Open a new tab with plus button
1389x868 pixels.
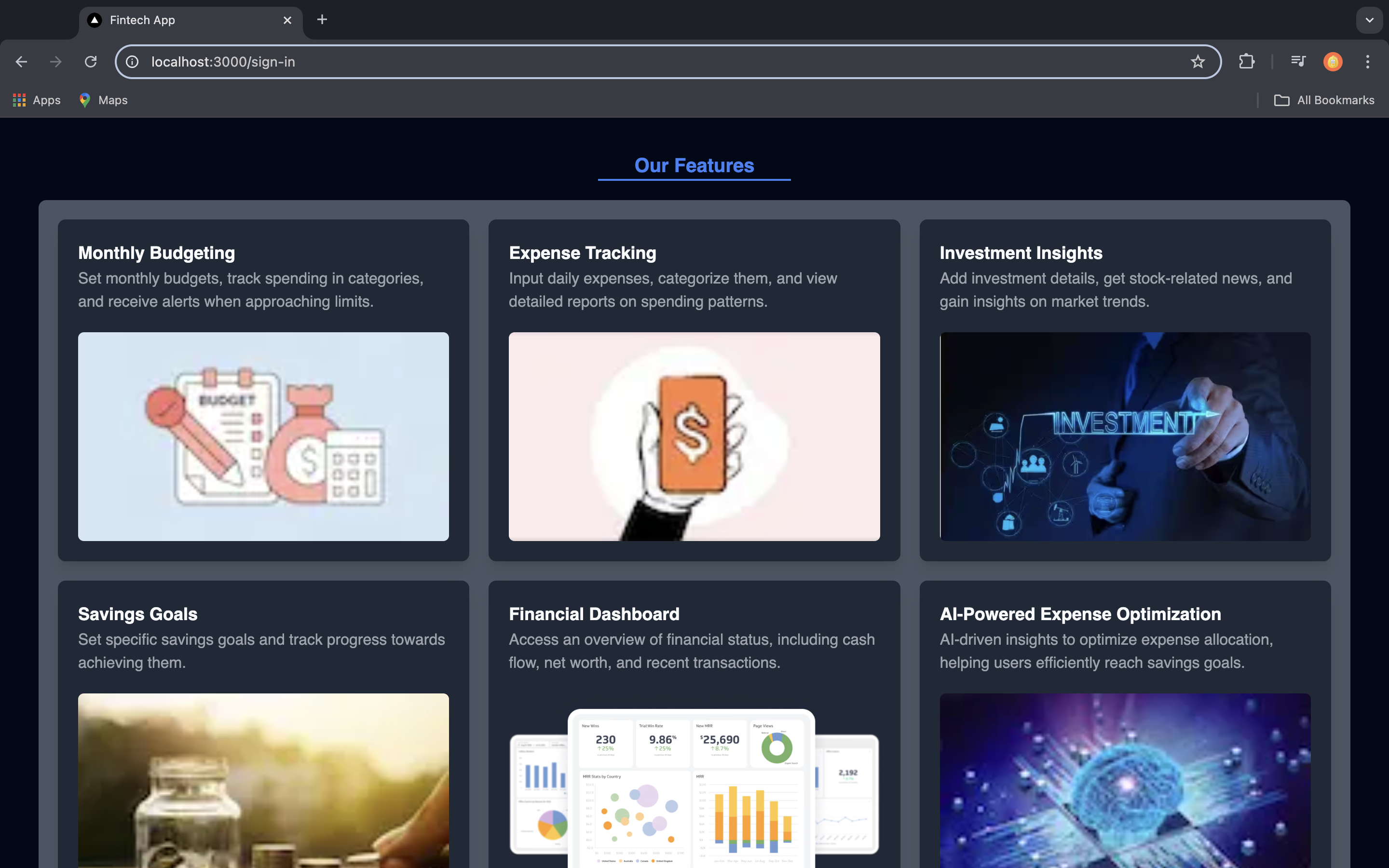click(322, 20)
